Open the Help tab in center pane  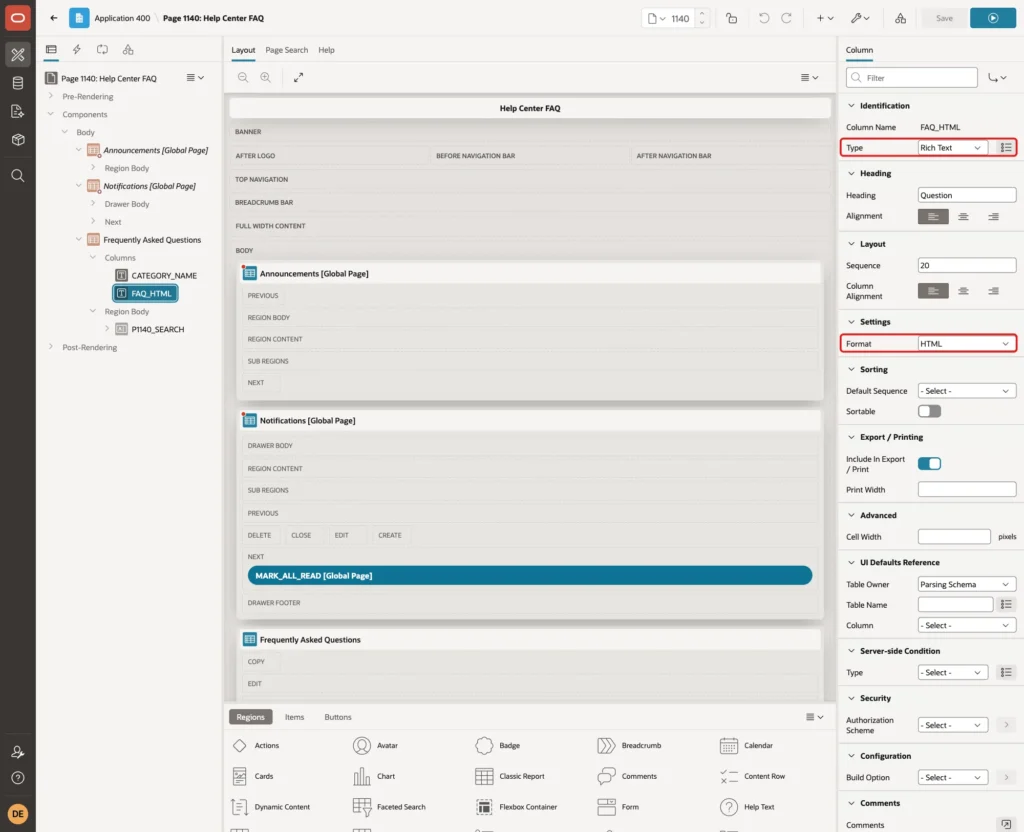click(326, 50)
